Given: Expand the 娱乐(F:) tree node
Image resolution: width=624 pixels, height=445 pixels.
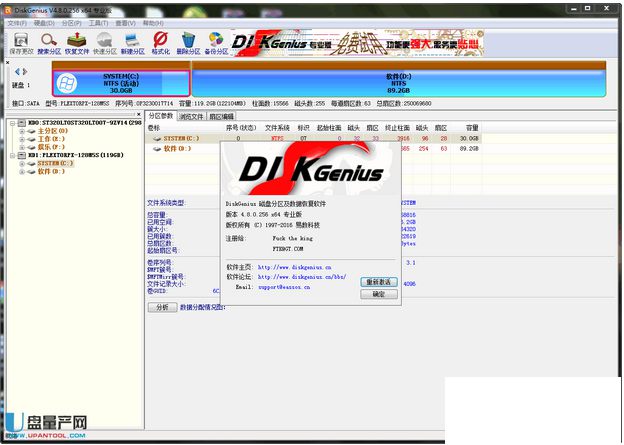Looking at the screenshot, I should click(x=22, y=147).
